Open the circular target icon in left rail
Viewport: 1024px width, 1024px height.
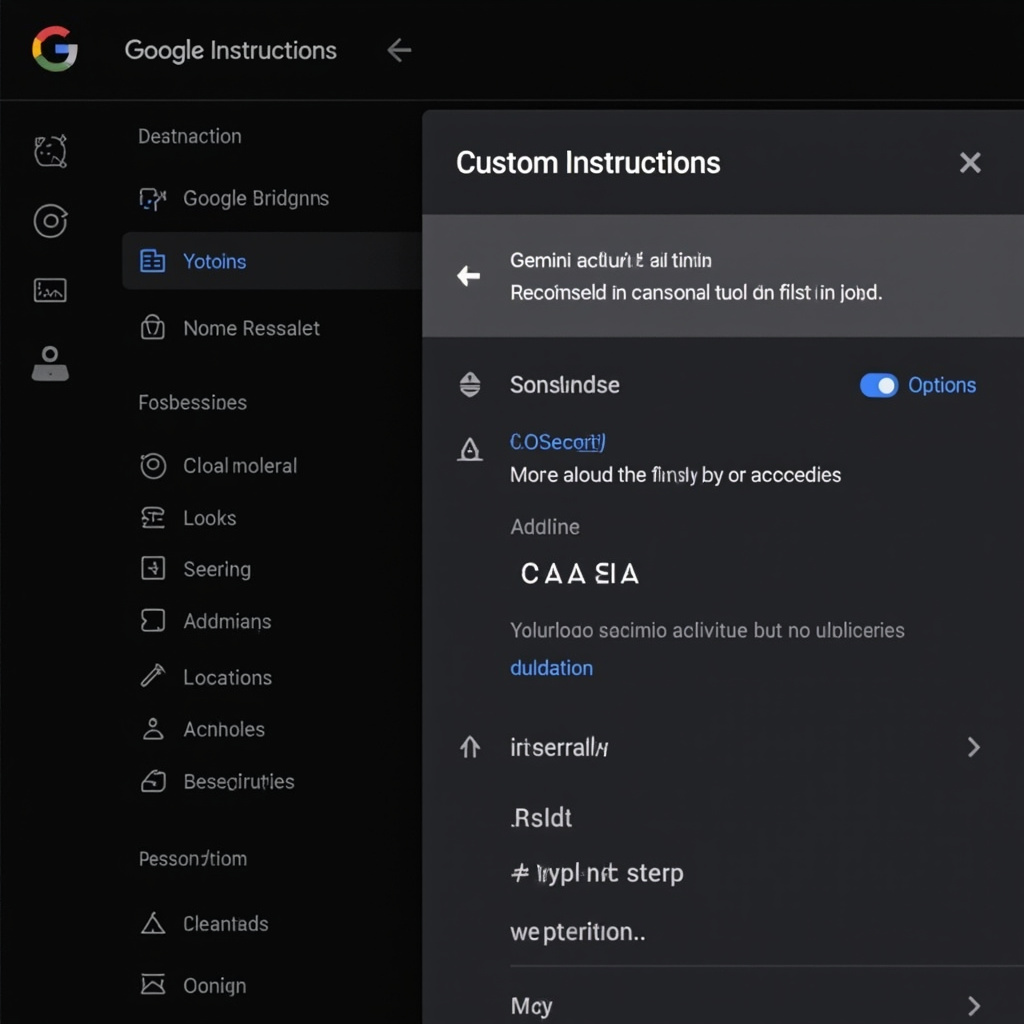coord(50,221)
